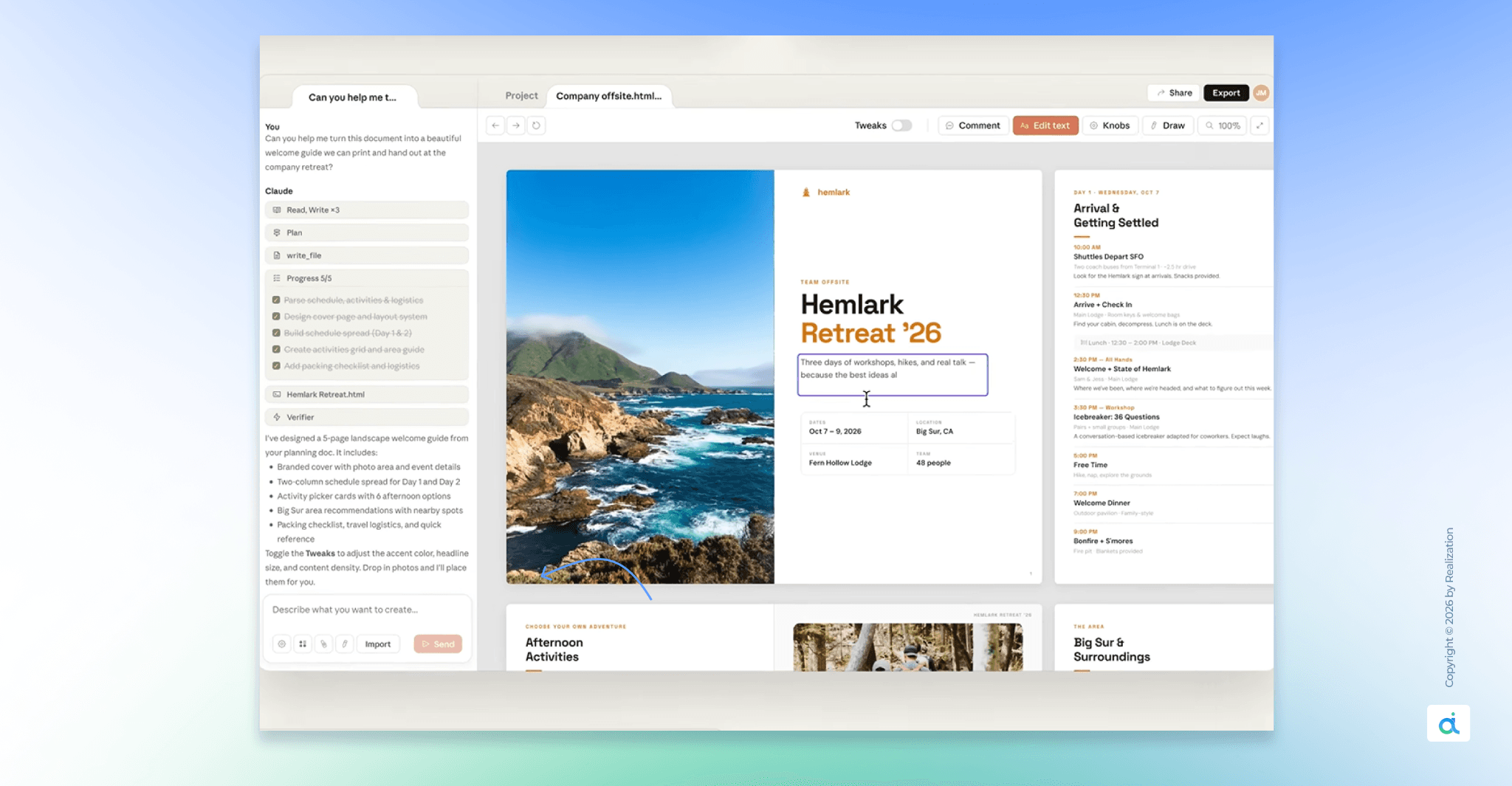
Task: Click the 'Retreat '26' orange headline
Action: [871, 333]
